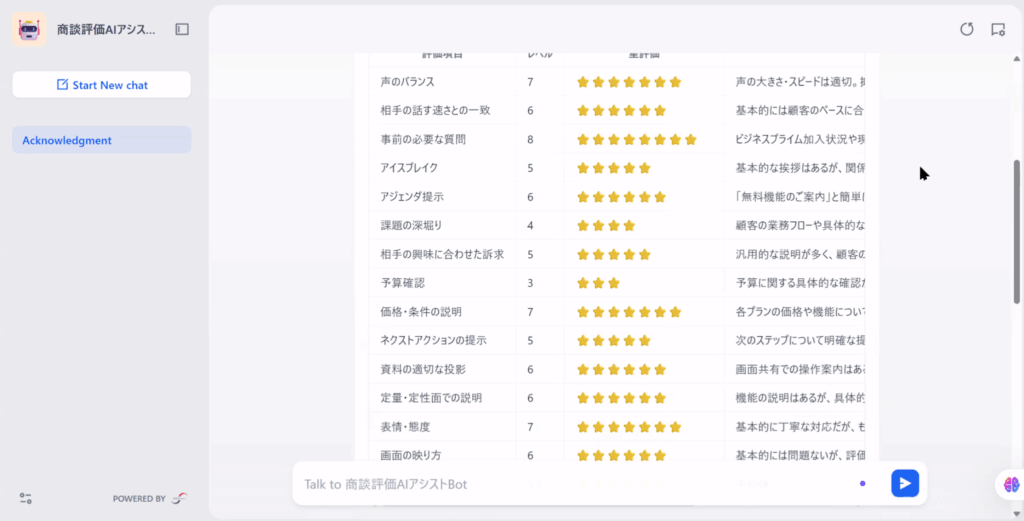Select the 声のバランス row label
The image size is (1024, 521).
pyautogui.click(x=407, y=82)
